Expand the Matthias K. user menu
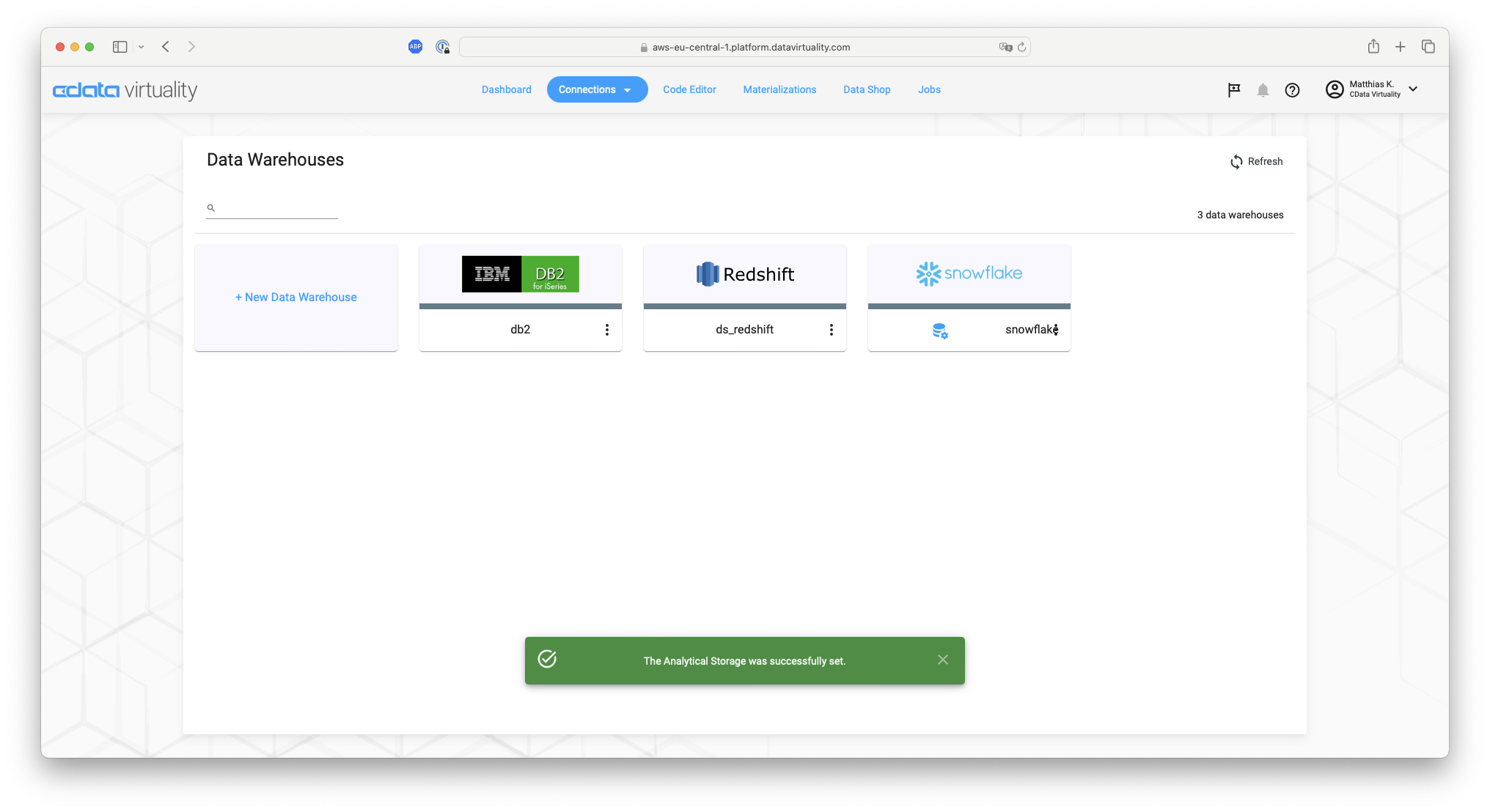This screenshot has height=812, width=1490. coord(1413,89)
